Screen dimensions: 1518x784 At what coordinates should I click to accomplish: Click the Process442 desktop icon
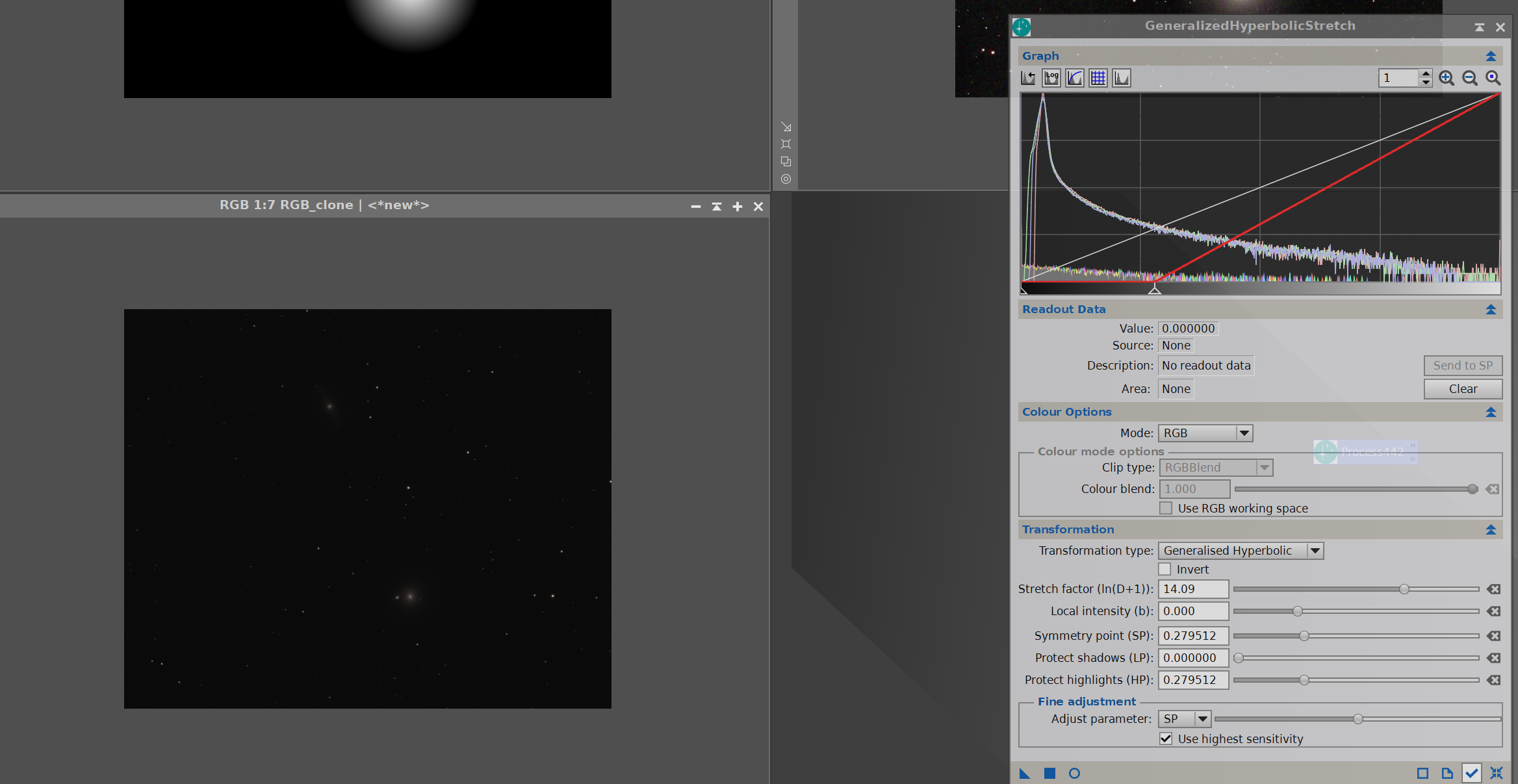pos(1365,452)
